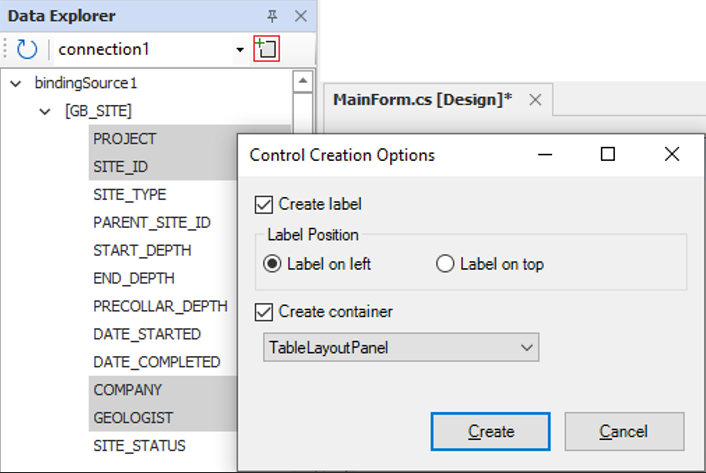The width and height of the screenshot is (706, 473).
Task: Open the connection1 dropdown
Action: point(240,49)
